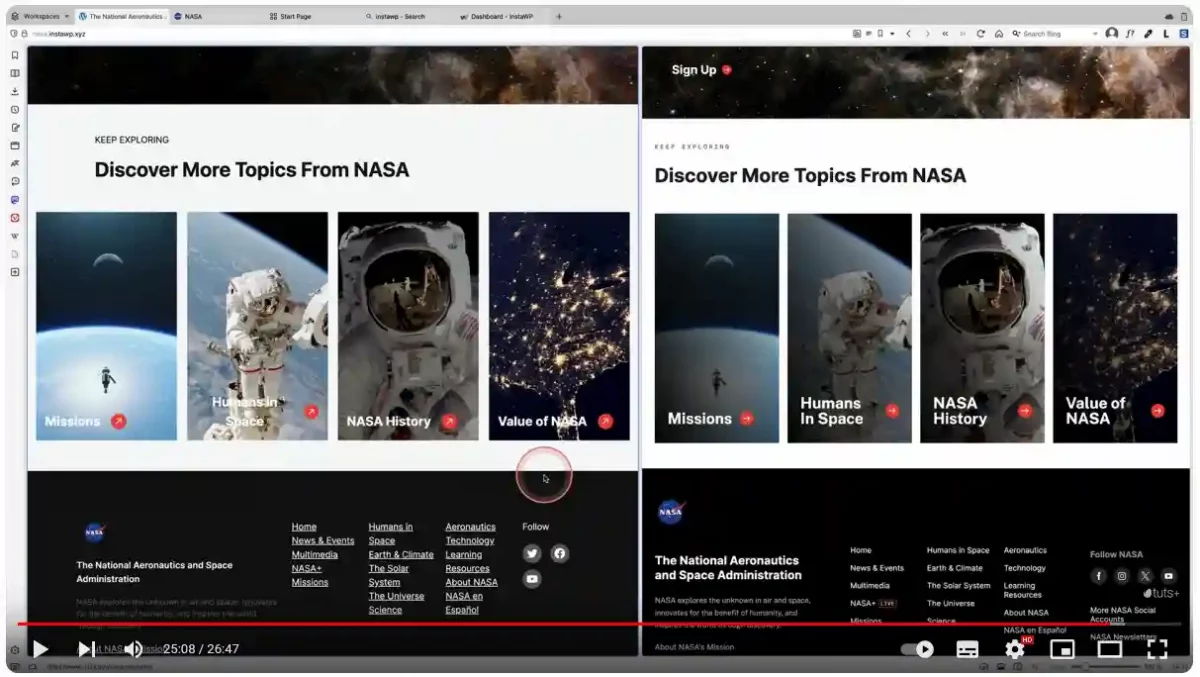
Task: Click the Facebook icon in the NASA footer
Action: [x=560, y=553]
